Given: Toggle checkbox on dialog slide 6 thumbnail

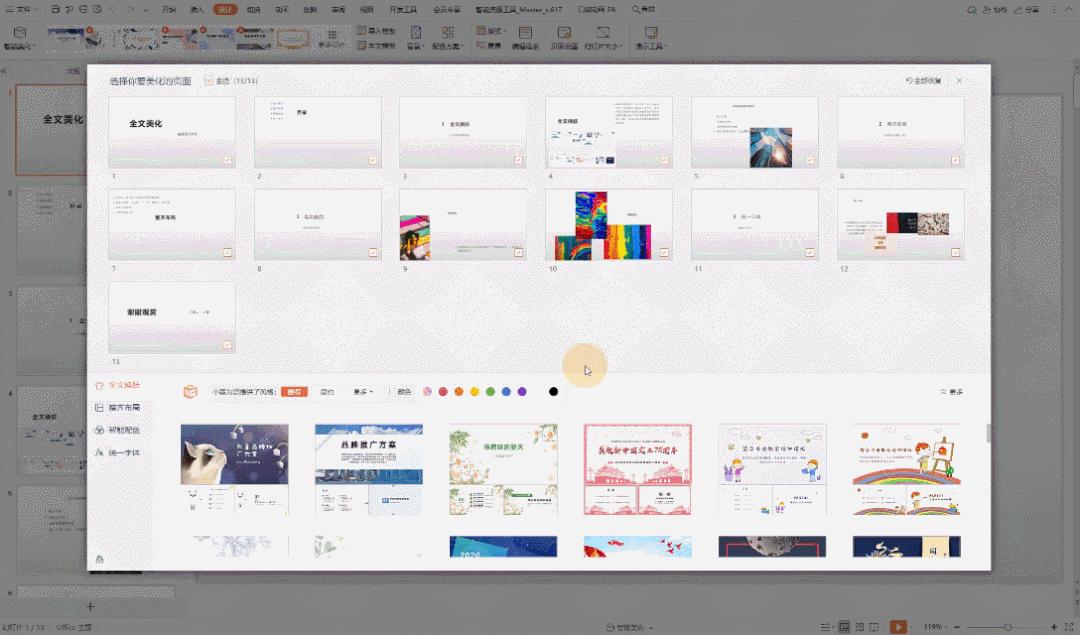Looking at the screenshot, I should click(955, 160).
